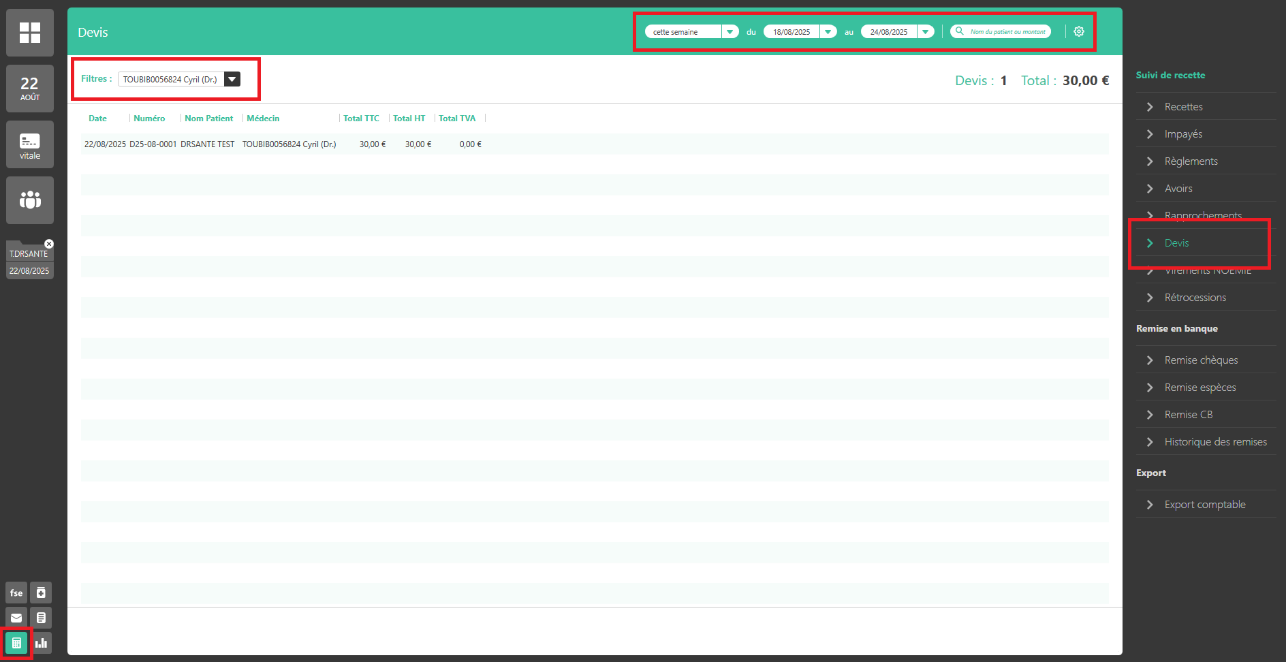Open settings gear in Devis header
Image resolution: width=1286 pixels, height=662 pixels.
tap(1079, 32)
